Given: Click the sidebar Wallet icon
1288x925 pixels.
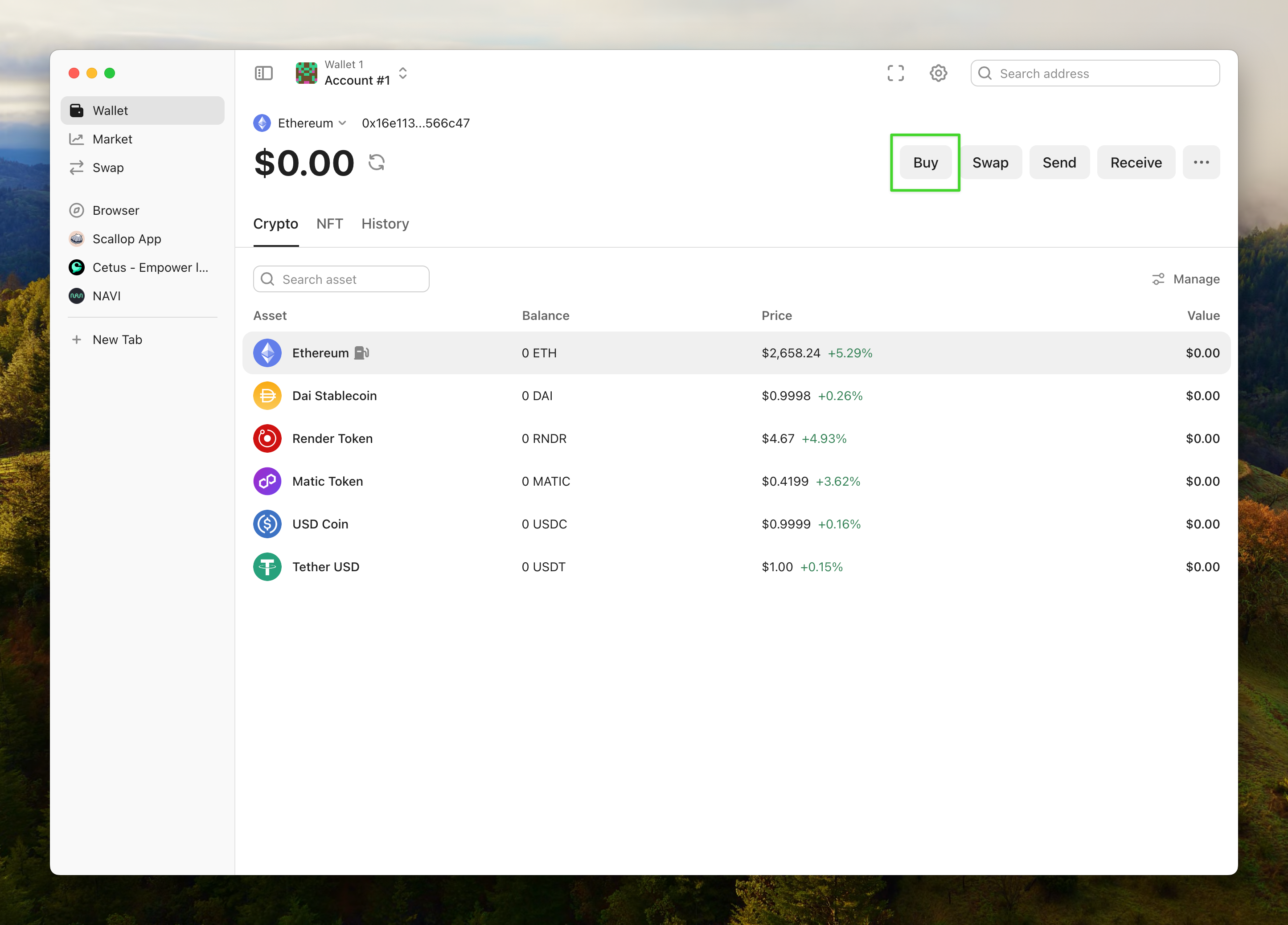Looking at the screenshot, I should [77, 111].
